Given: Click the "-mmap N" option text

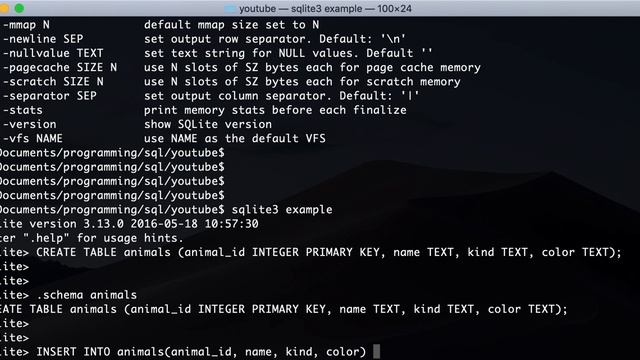Looking at the screenshot, I should coord(26,25).
